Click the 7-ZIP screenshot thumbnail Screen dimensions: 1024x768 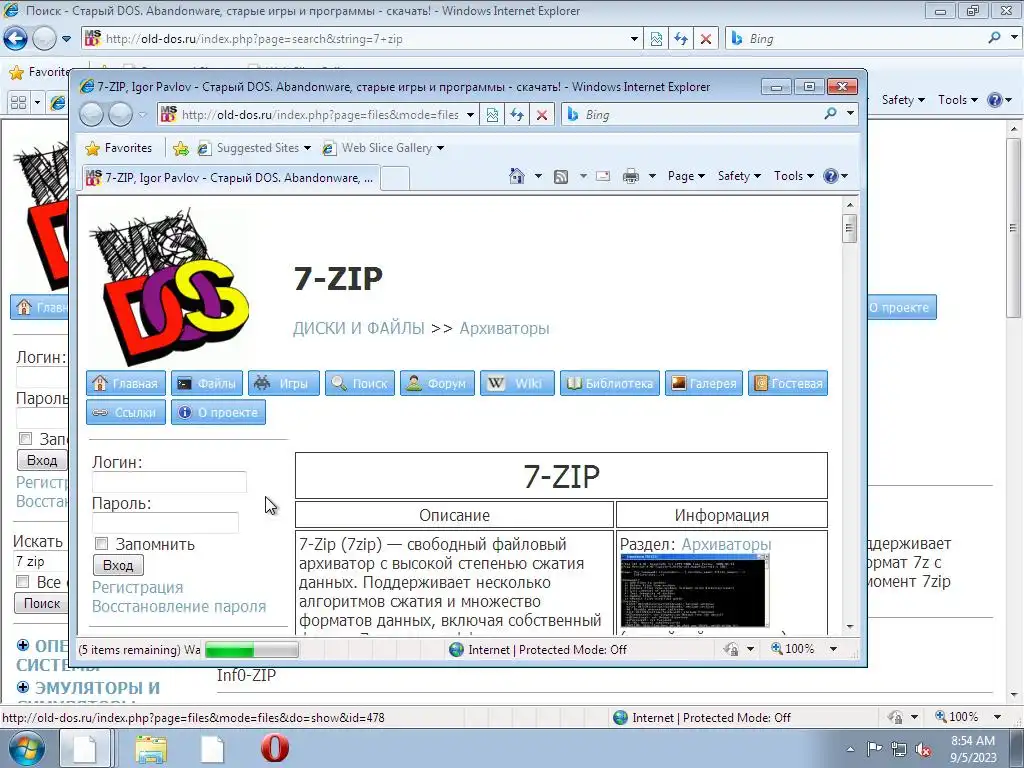click(695, 590)
